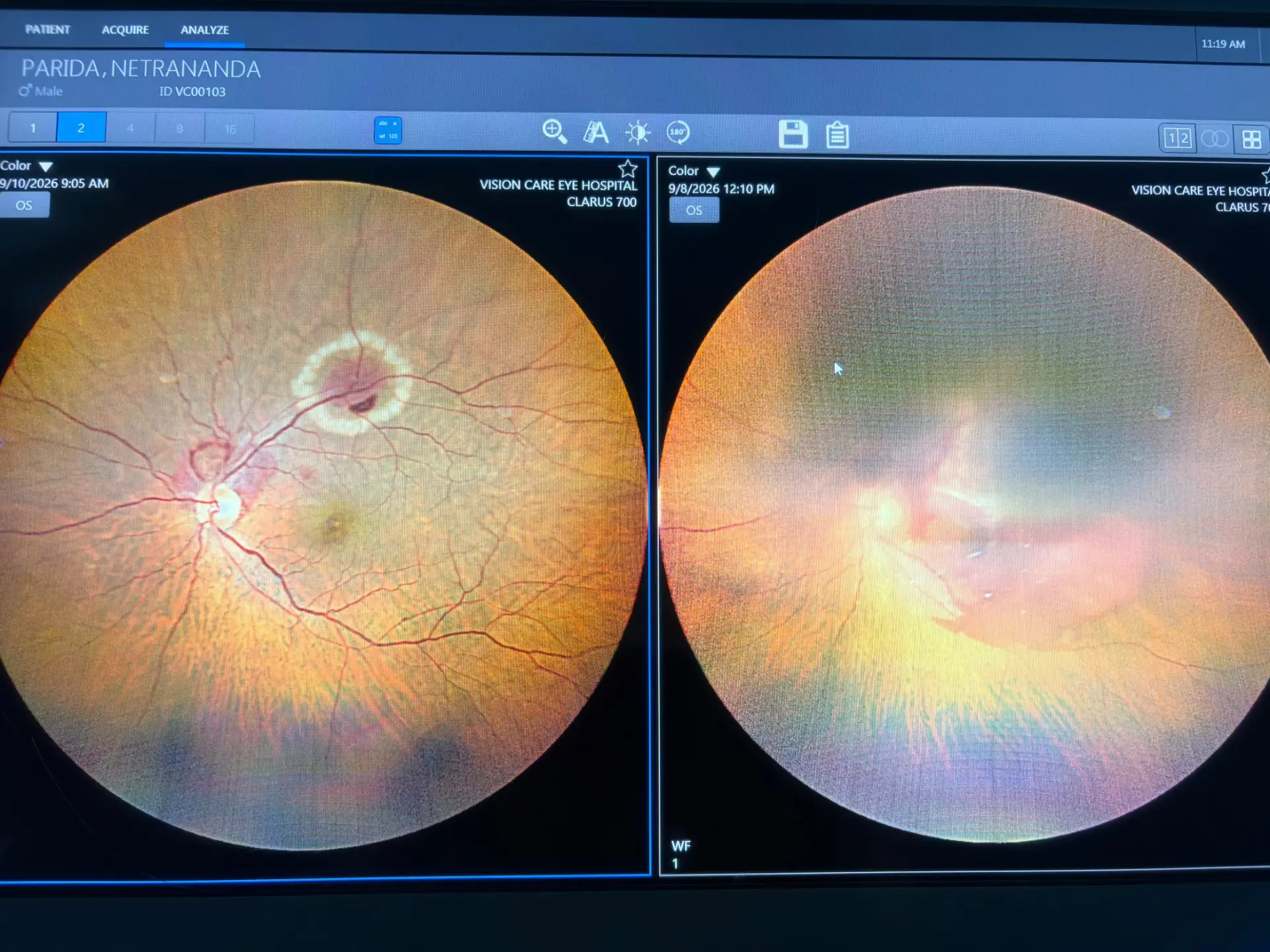Image resolution: width=1270 pixels, height=952 pixels.
Task: Select the 16-image layout button
Action: [x=230, y=129]
